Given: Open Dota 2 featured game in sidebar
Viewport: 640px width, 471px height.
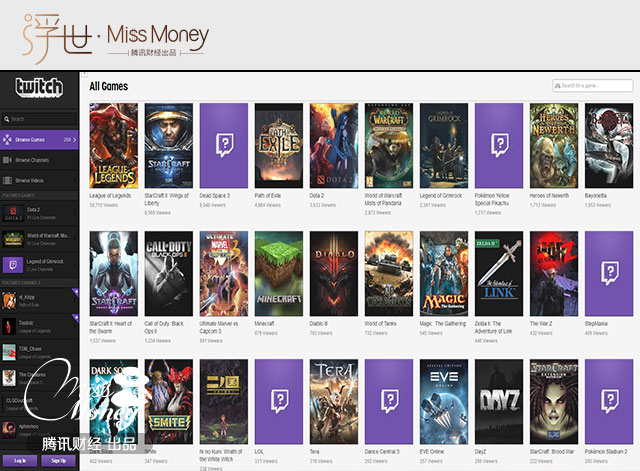Looking at the screenshot, I should point(39,213).
